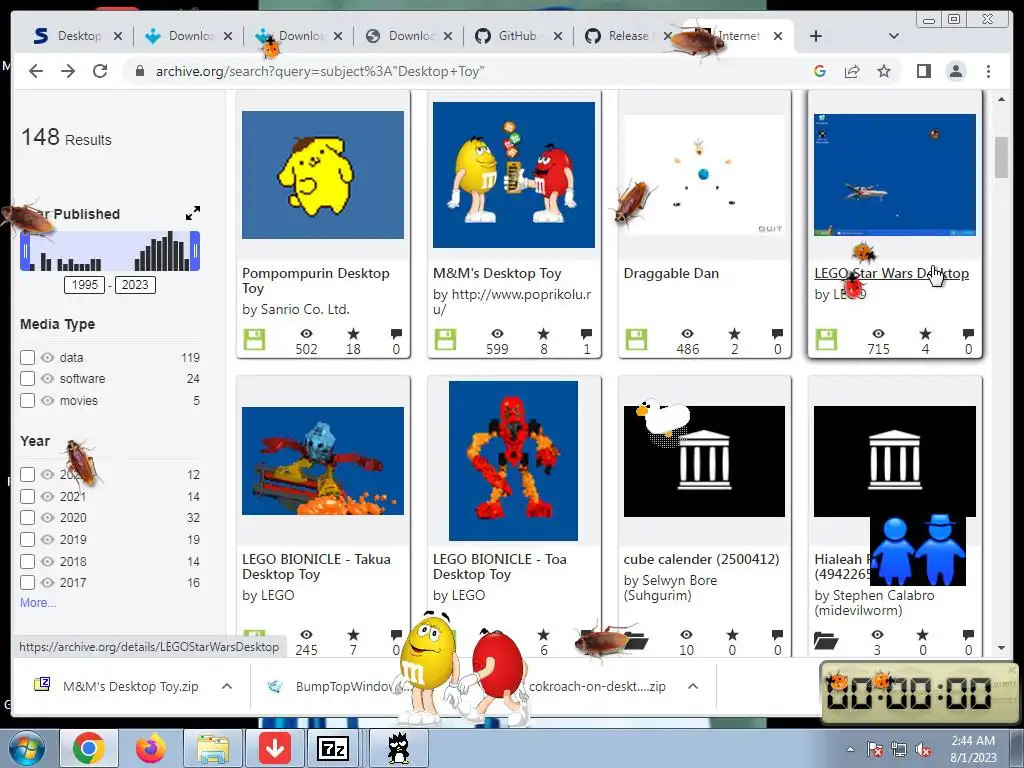Viewport: 1024px width, 768px height.
Task: Click Hialeah item's folder icon
Action: click(x=826, y=641)
